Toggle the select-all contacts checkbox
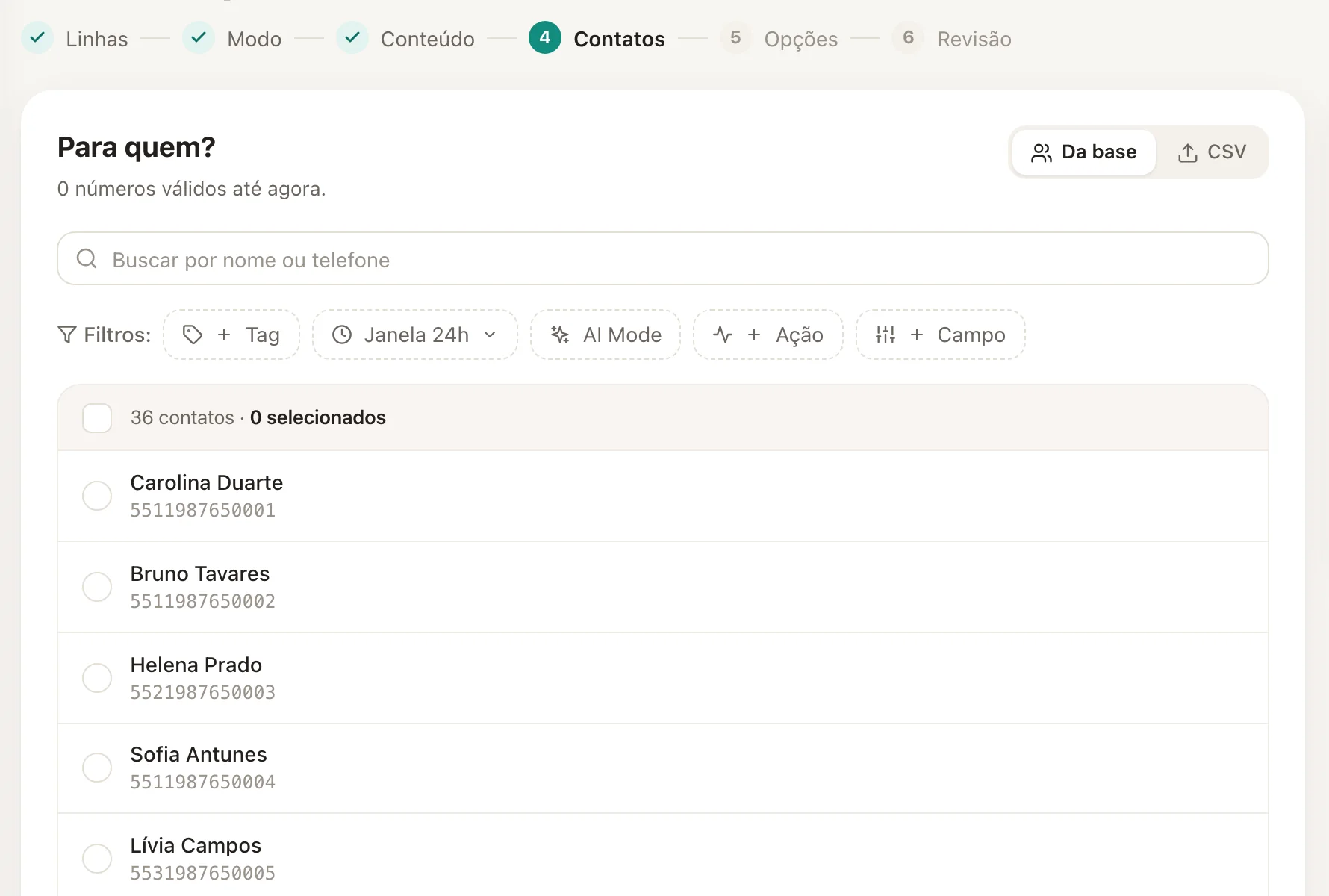The height and width of the screenshot is (896, 1329). tap(97, 418)
